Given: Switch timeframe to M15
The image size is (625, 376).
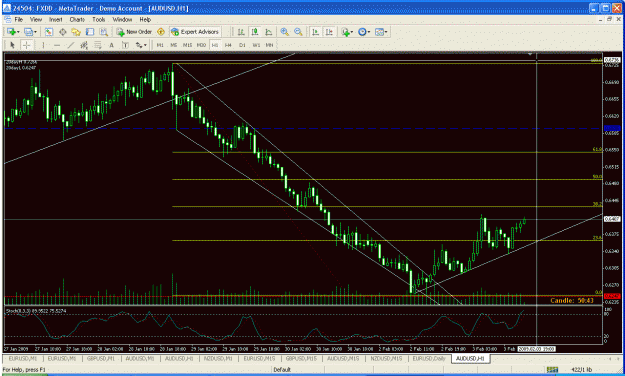Looking at the screenshot, I should 187,45.
